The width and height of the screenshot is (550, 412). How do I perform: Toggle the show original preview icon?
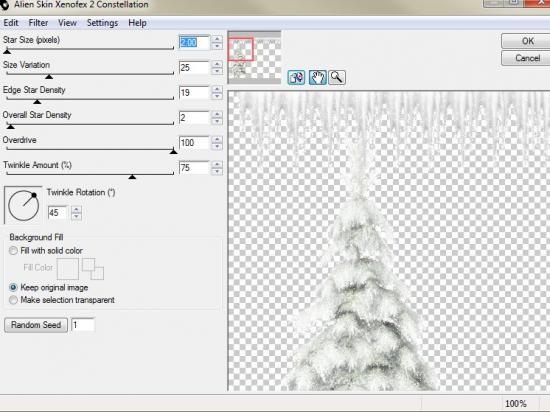click(296, 77)
